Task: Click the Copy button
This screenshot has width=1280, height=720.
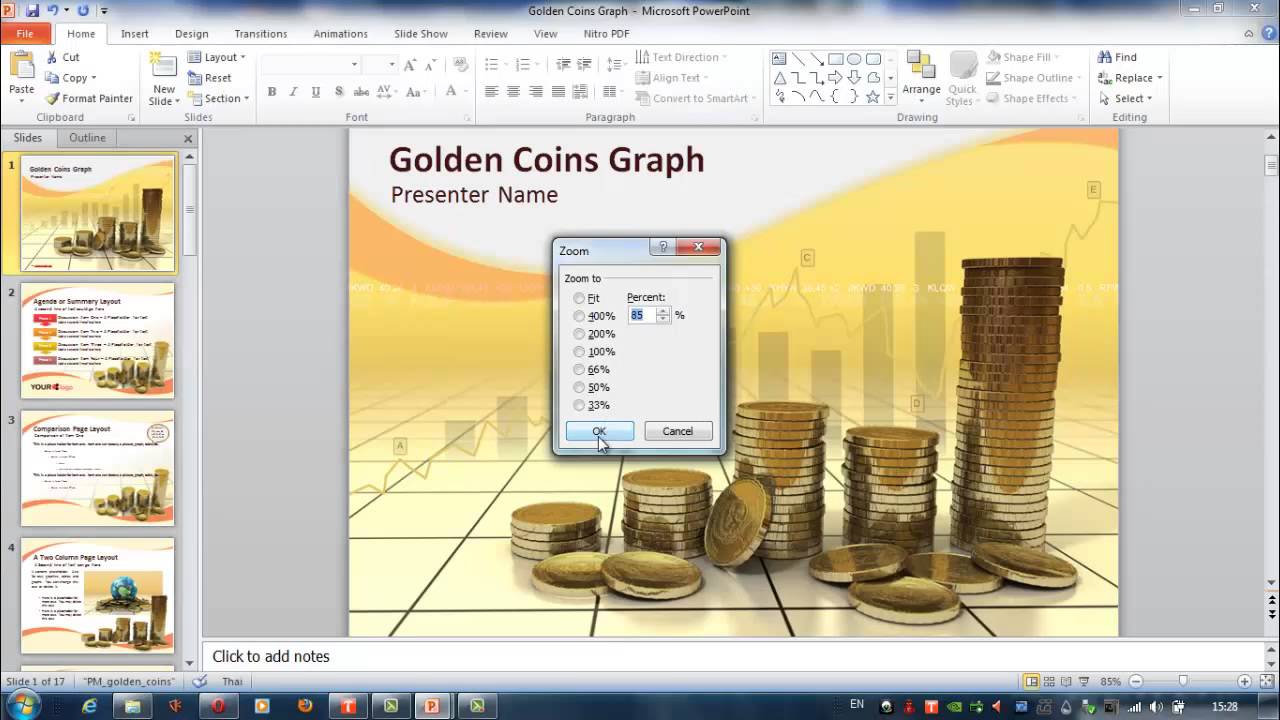Action: [71, 78]
